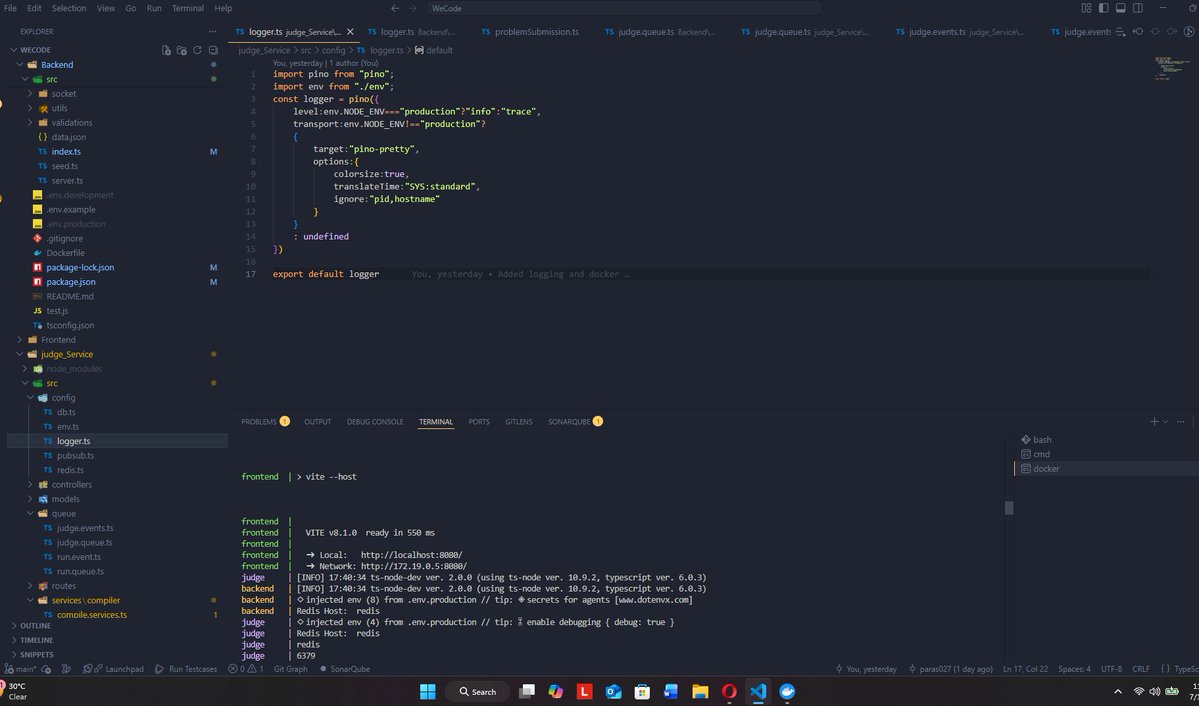Toggle the secondary side bar visibility

pos(1138,8)
